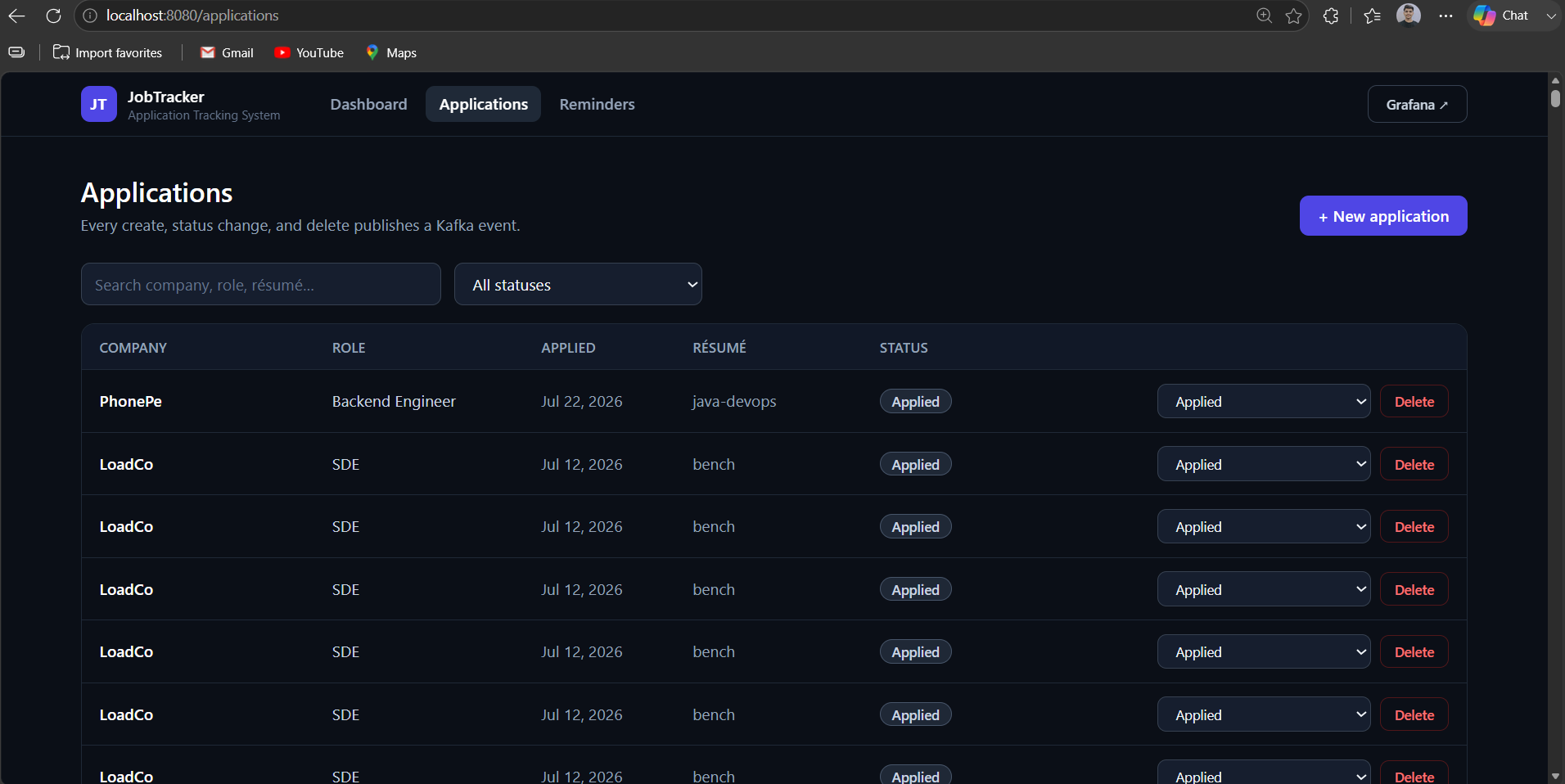View site information icon in address bar

(90, 16)
